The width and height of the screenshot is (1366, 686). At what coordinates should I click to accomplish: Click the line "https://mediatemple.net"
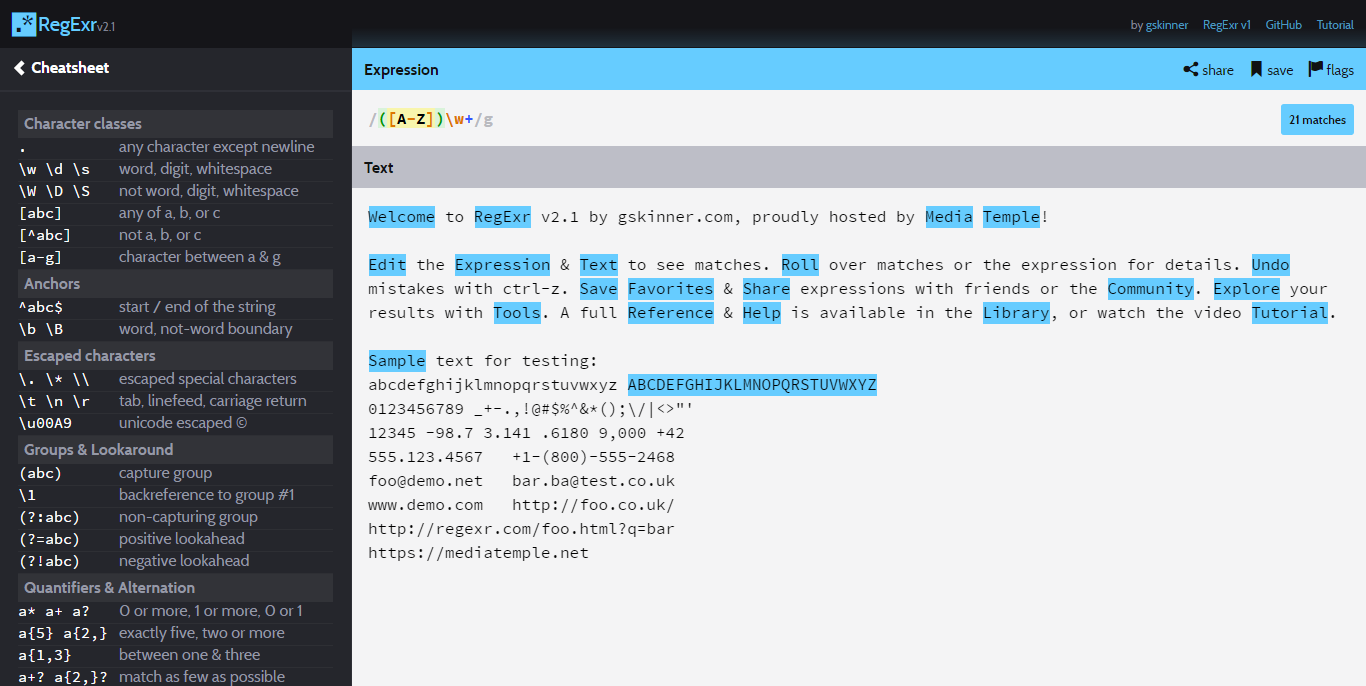tap(478, 553)
